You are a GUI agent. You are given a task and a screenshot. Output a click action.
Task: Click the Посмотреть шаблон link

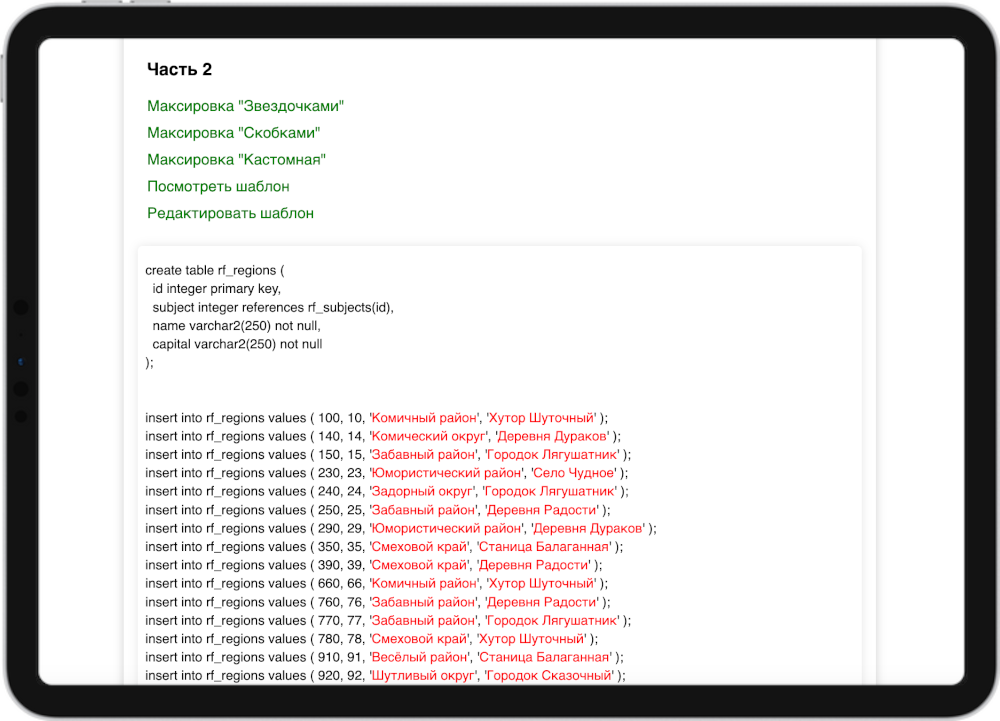[218, 187]
